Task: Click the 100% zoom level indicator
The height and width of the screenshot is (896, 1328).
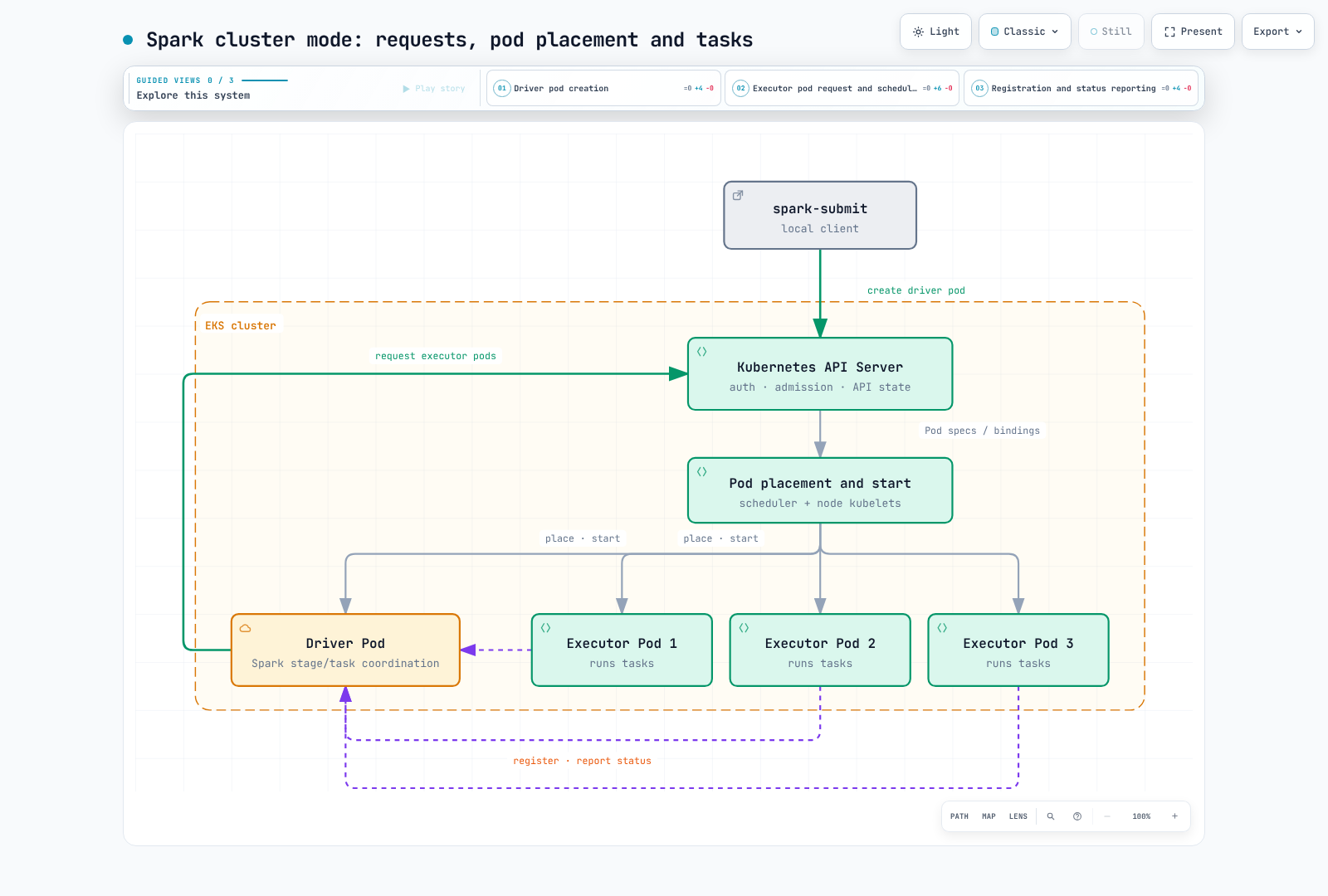Action: click(1141, 816)
